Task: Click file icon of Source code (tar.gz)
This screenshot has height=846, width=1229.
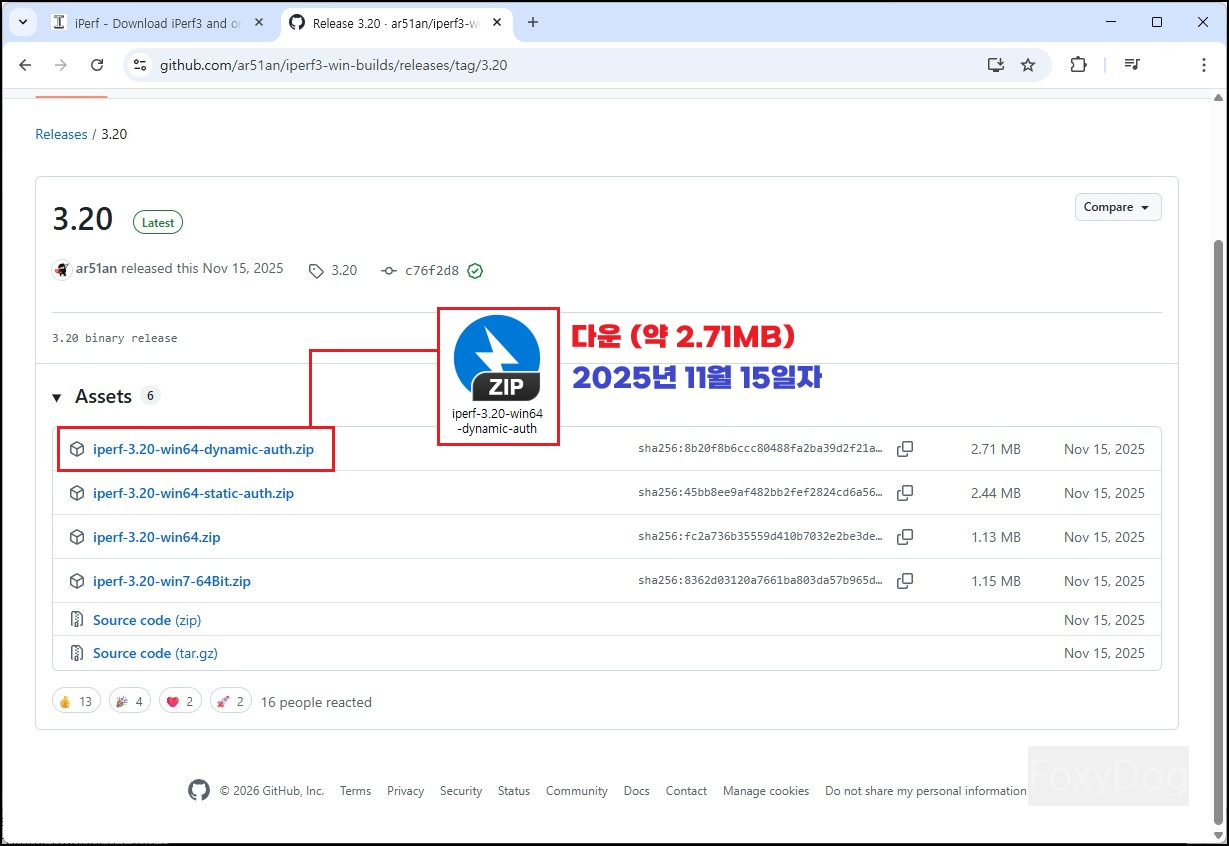Action: pyautogui.click(x=77, y=653)
